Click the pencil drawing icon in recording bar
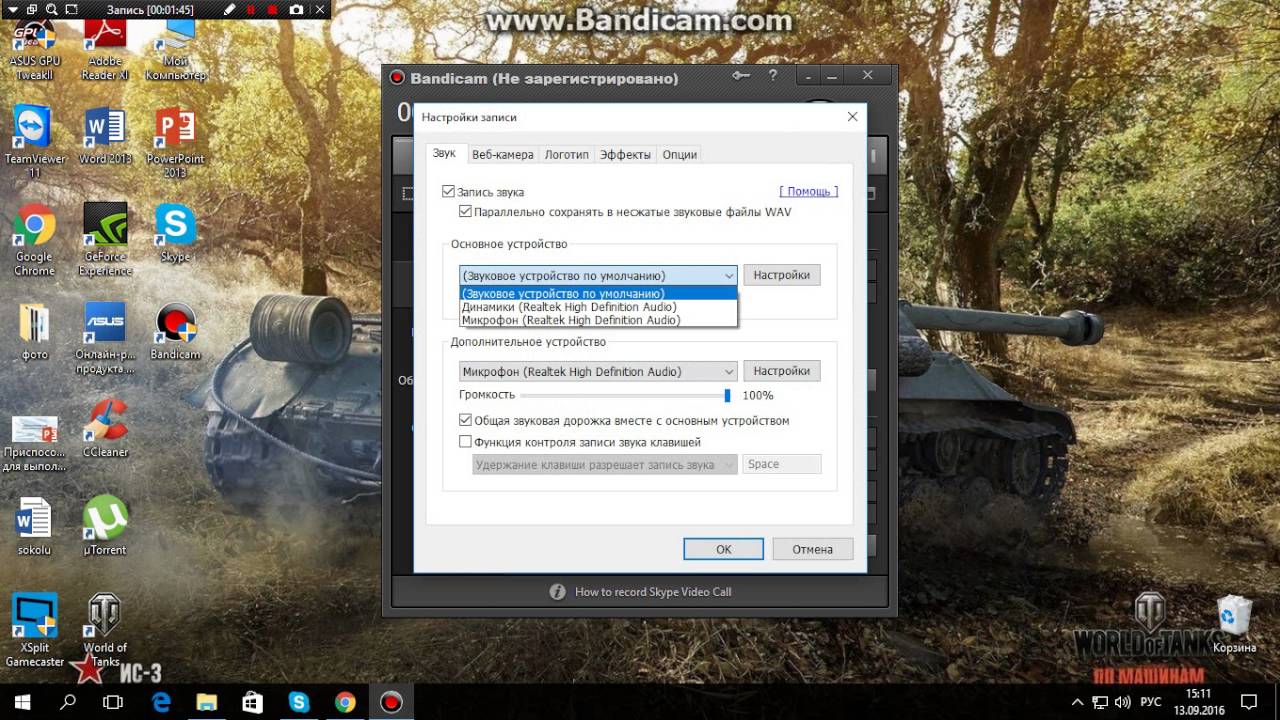The height and width of the screenshot is (720, 1280). click(x=230, y=9)
